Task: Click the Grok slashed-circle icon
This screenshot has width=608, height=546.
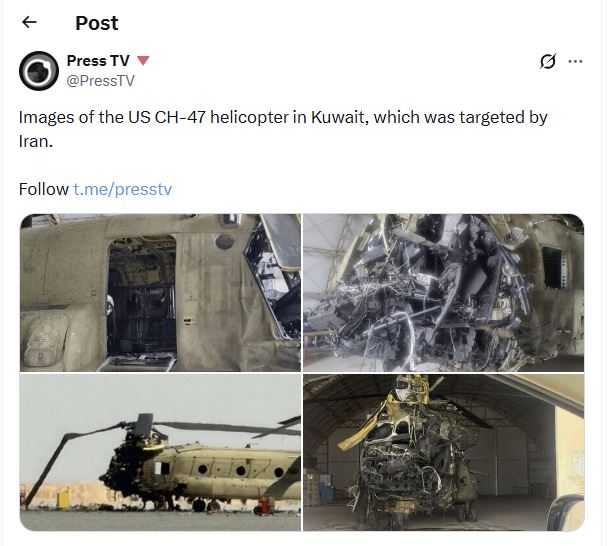Action: (x=548, y=61)
